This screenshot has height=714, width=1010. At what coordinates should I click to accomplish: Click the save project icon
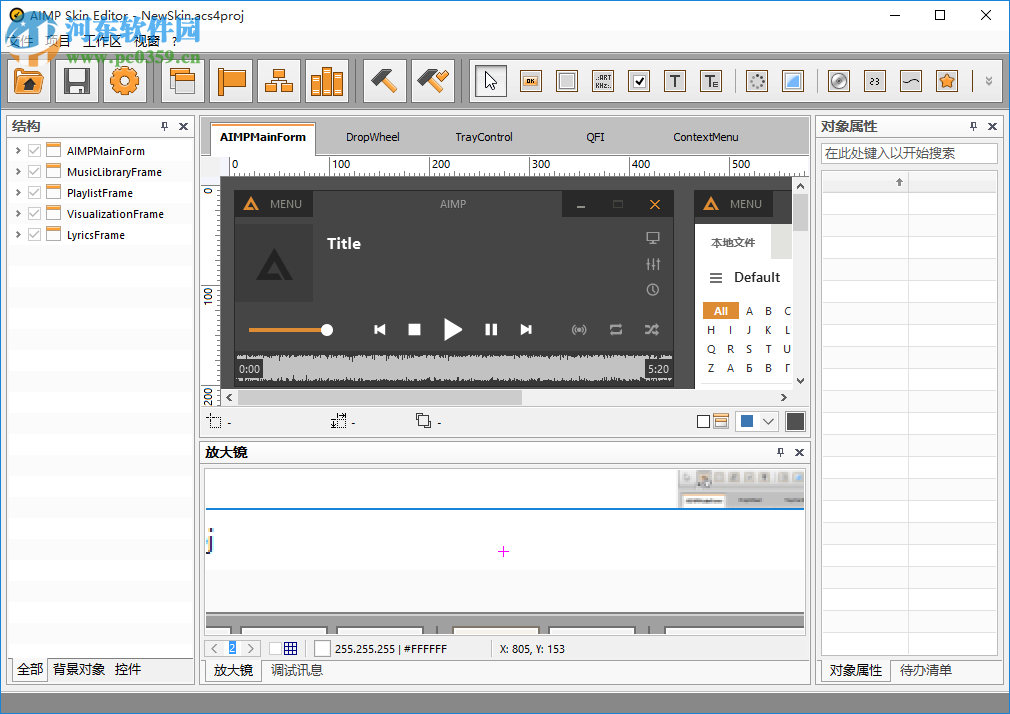point(76,81)
